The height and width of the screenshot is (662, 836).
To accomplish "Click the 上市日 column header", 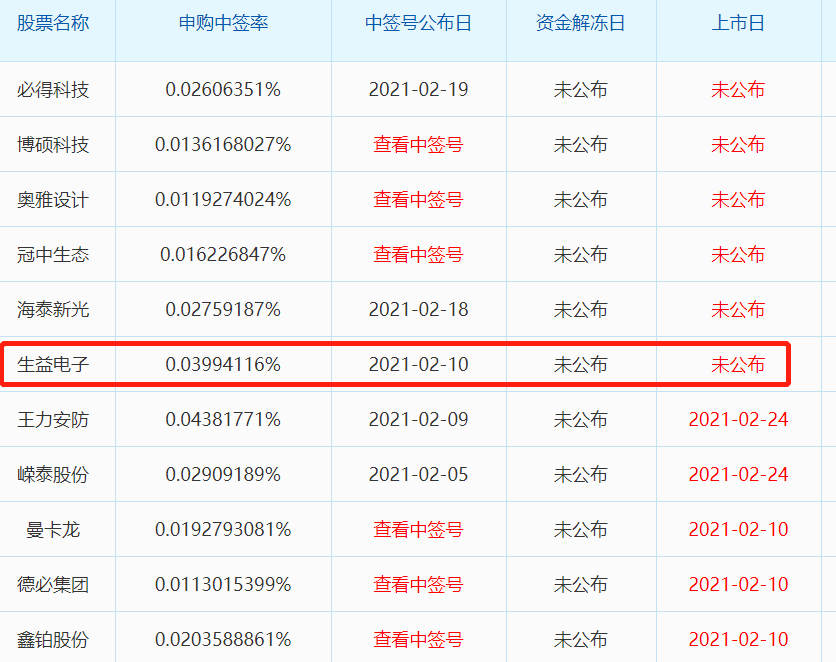I will [x=738, y=23].
